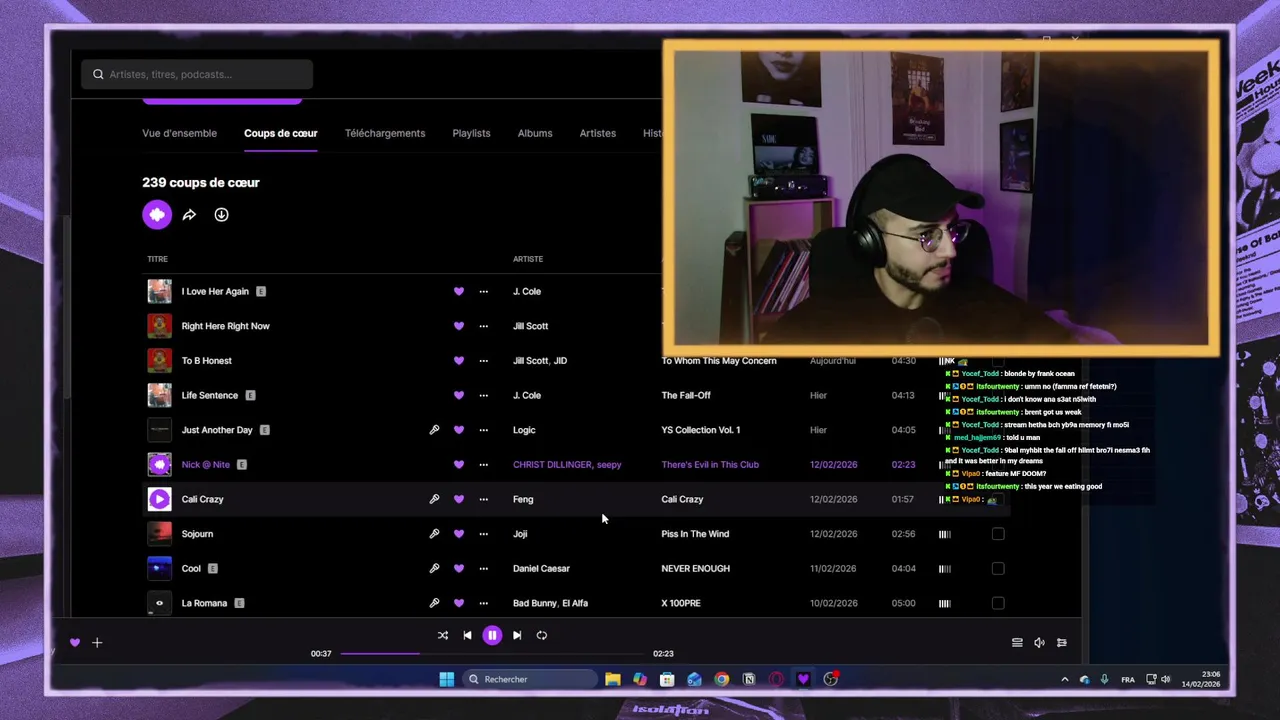
Task: Switch to the Artistes tab
Action: click(598, 133)
